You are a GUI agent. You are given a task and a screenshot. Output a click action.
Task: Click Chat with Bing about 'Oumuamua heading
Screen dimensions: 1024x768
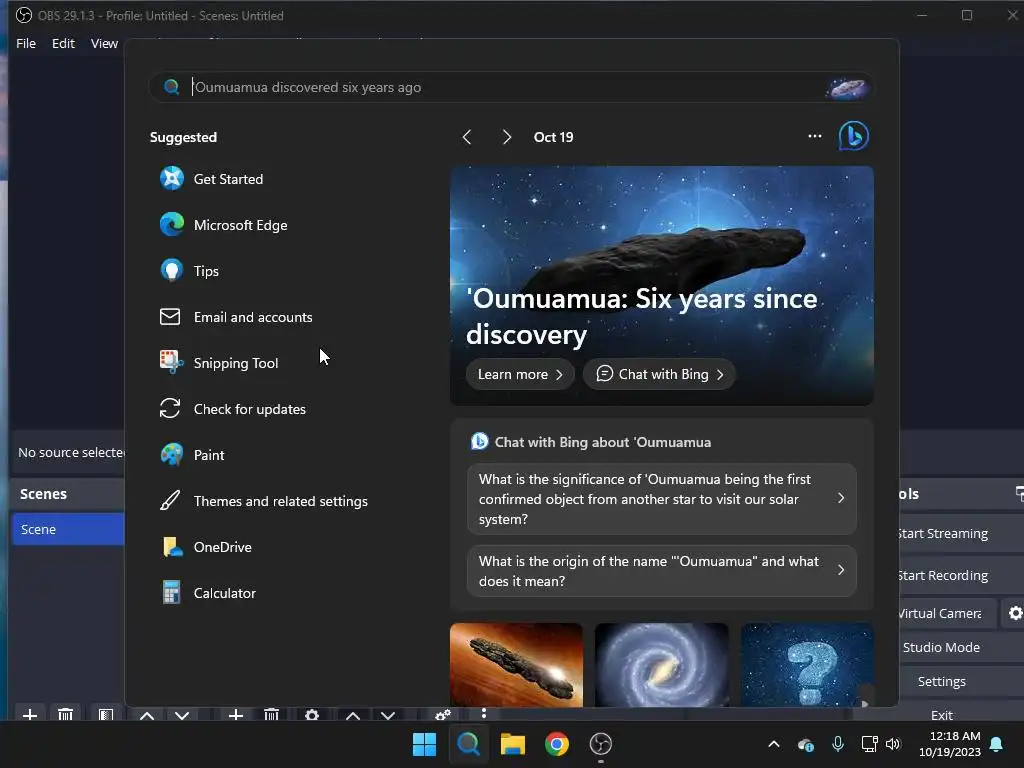pyautogui.click(x=603, y=442)
